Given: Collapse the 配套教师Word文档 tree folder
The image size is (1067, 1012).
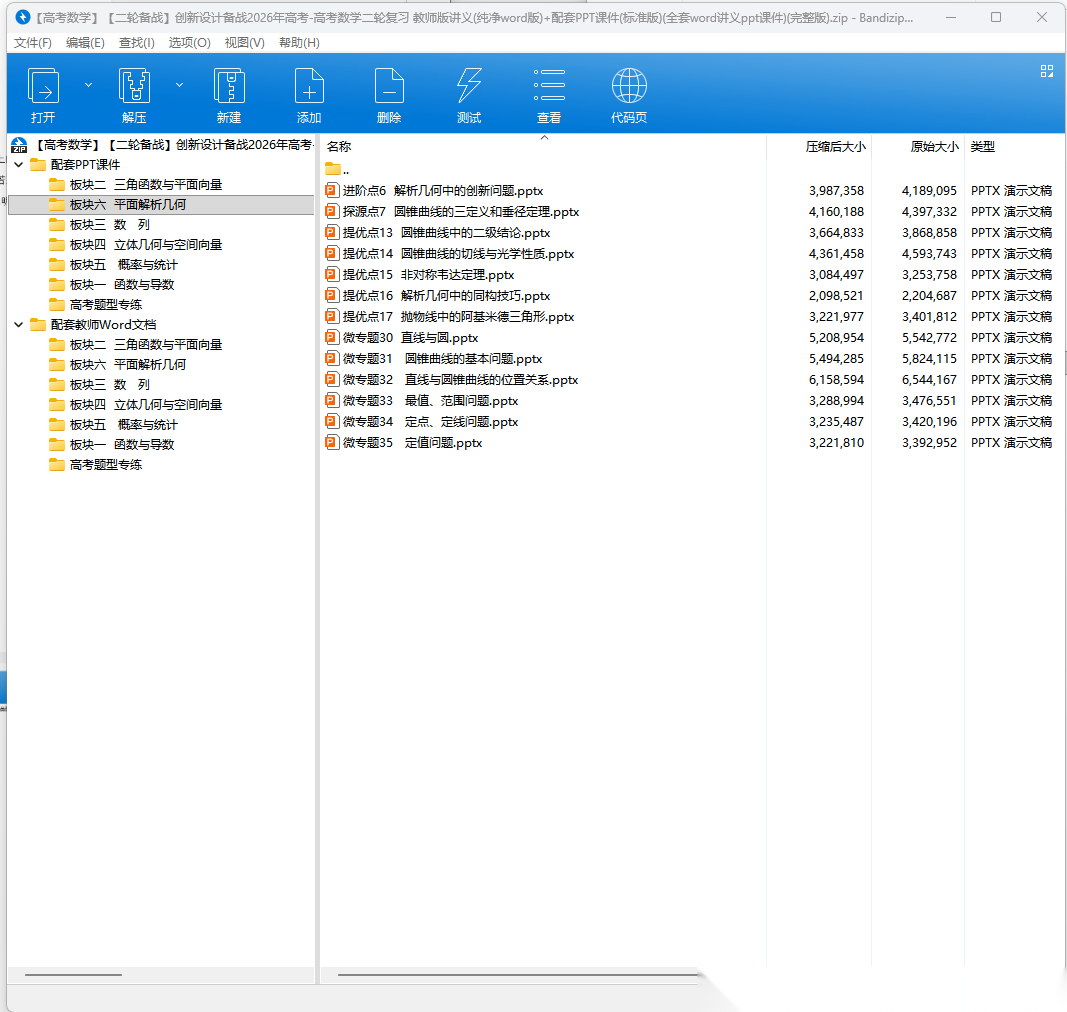Looking at the screenshot, I should click(x=18, y=324).
